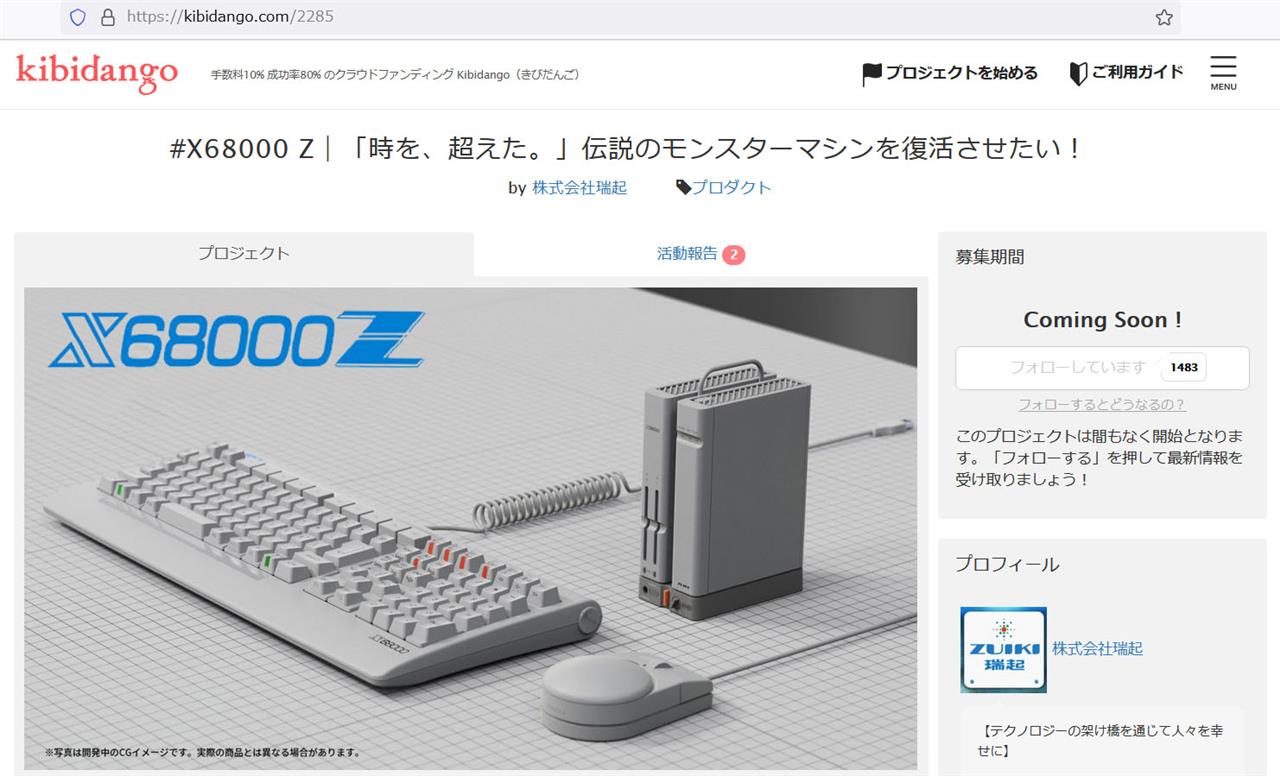This screenshot has height=776, width=1280.
Task: Switch to the プロジェクト tab
Action: tap(244, 254)
